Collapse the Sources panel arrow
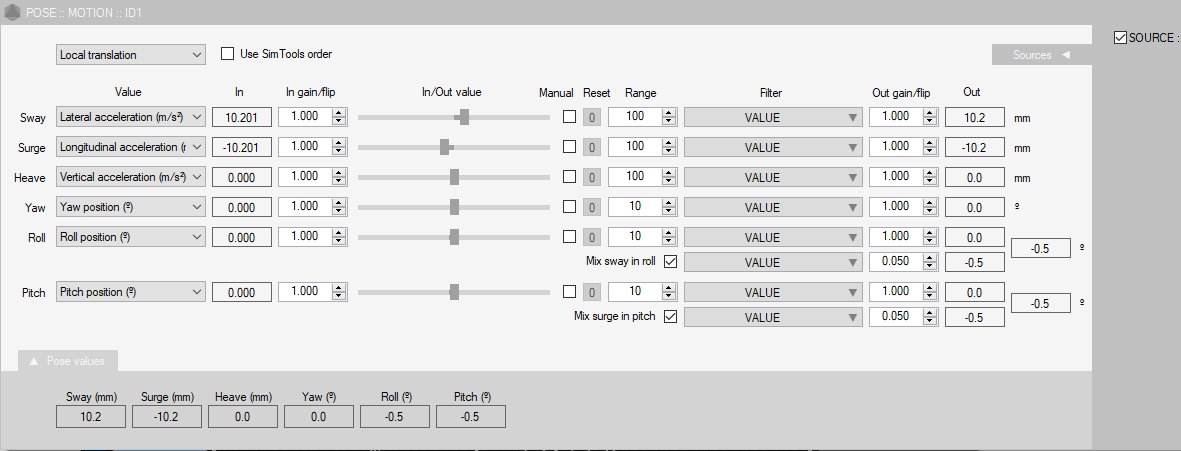Viewport: 1181px width, 451px height. pyautogui.click(x=1066, y=55)
